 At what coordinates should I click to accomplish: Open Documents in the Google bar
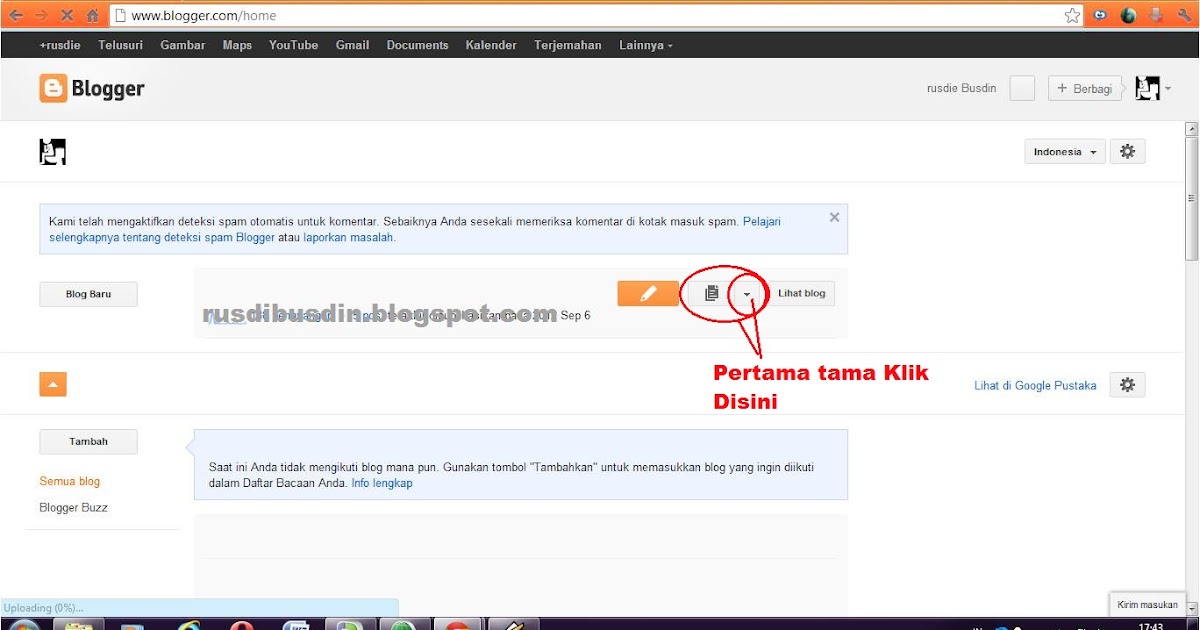point(417,45)
